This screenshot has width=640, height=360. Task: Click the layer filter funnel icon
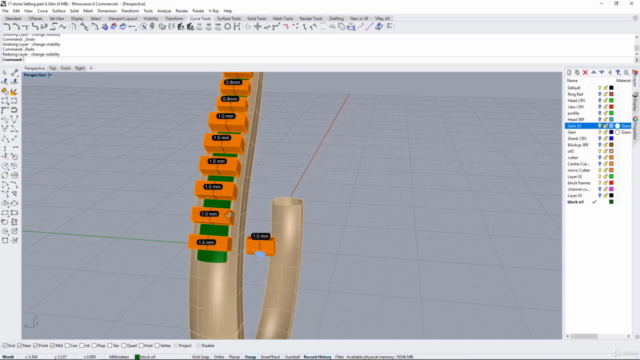coord(618,72)
